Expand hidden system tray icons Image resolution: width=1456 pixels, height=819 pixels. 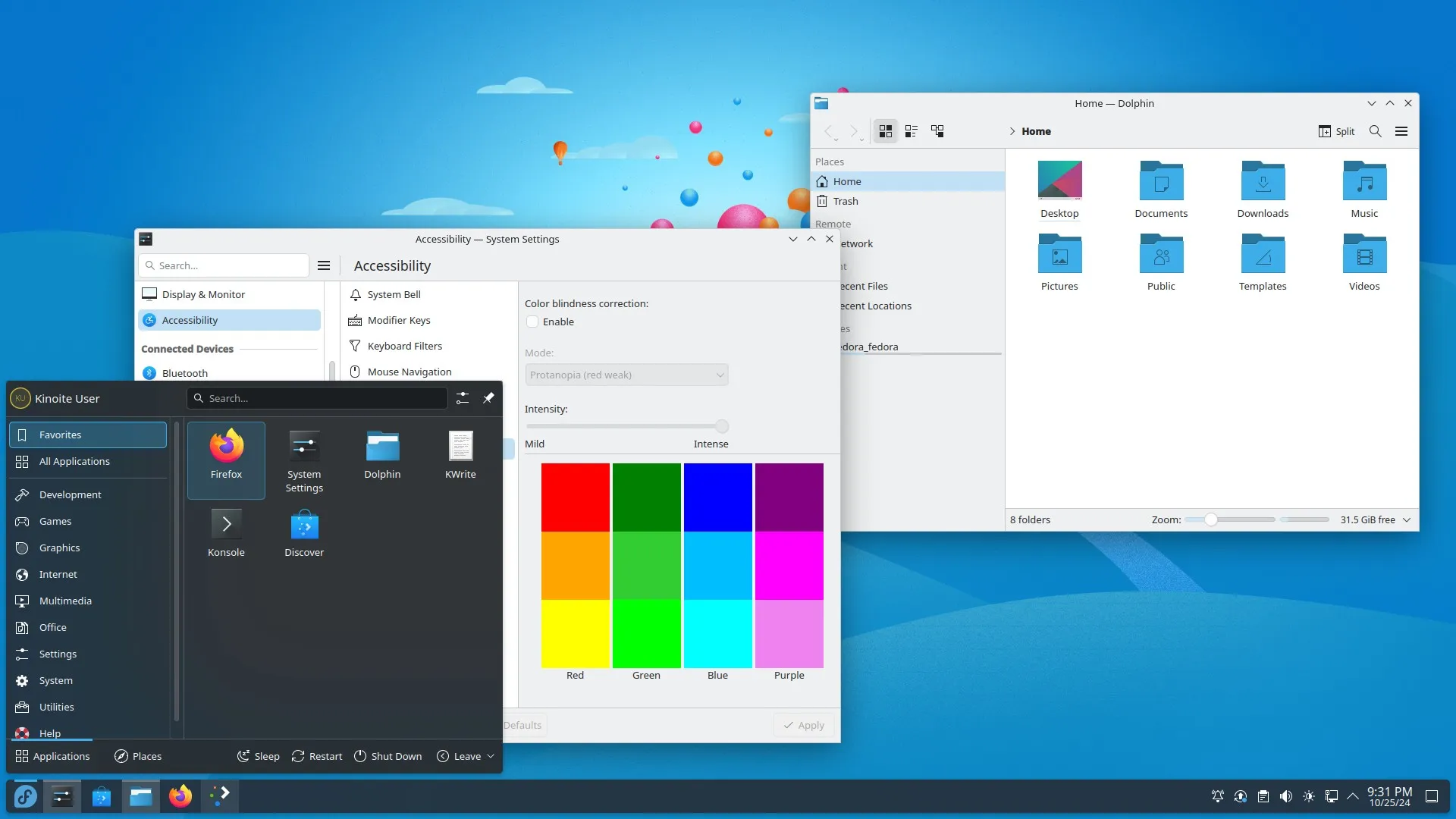click(1353, 796)
